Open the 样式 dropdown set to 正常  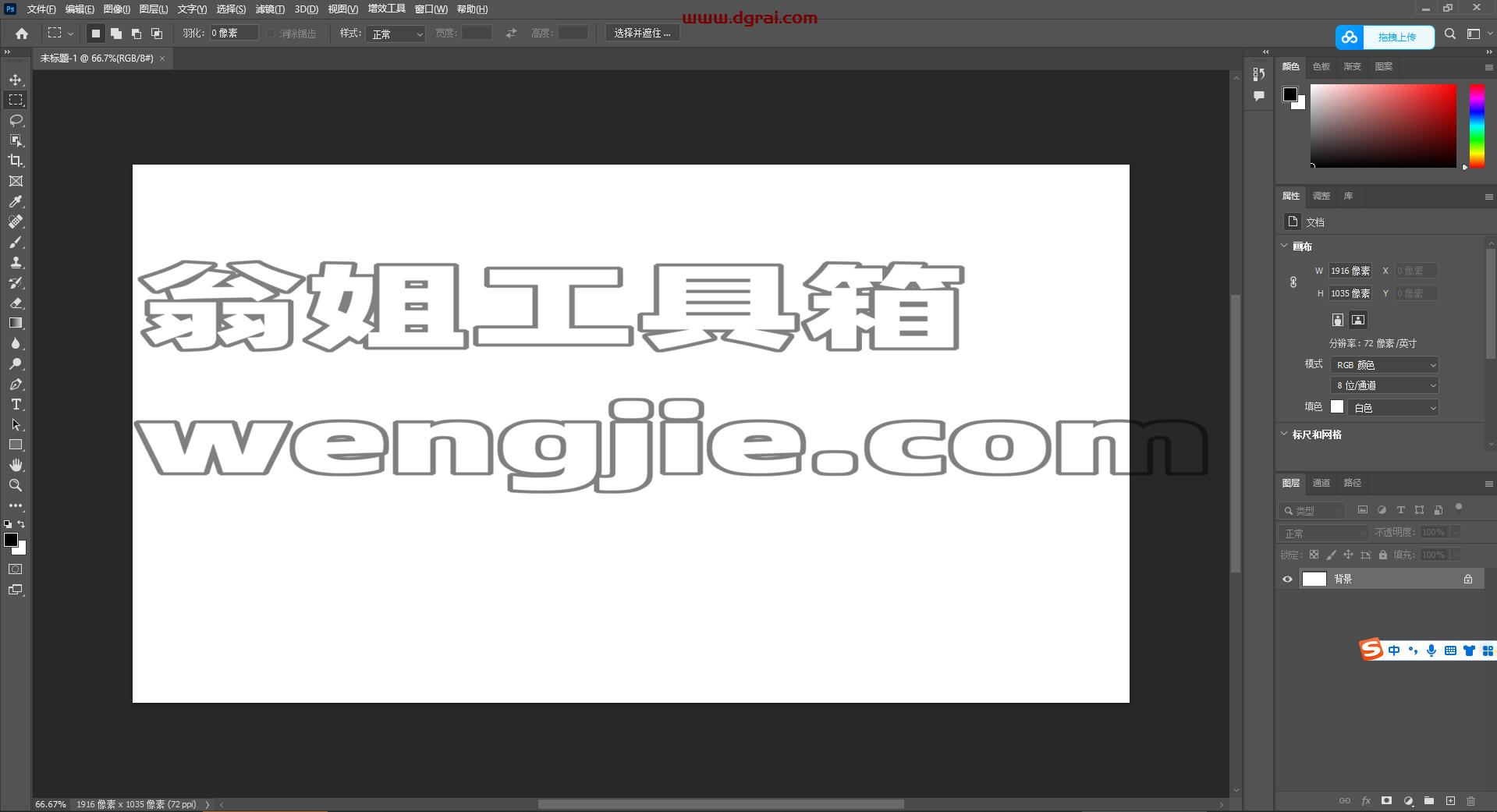[x=396, y=34]
